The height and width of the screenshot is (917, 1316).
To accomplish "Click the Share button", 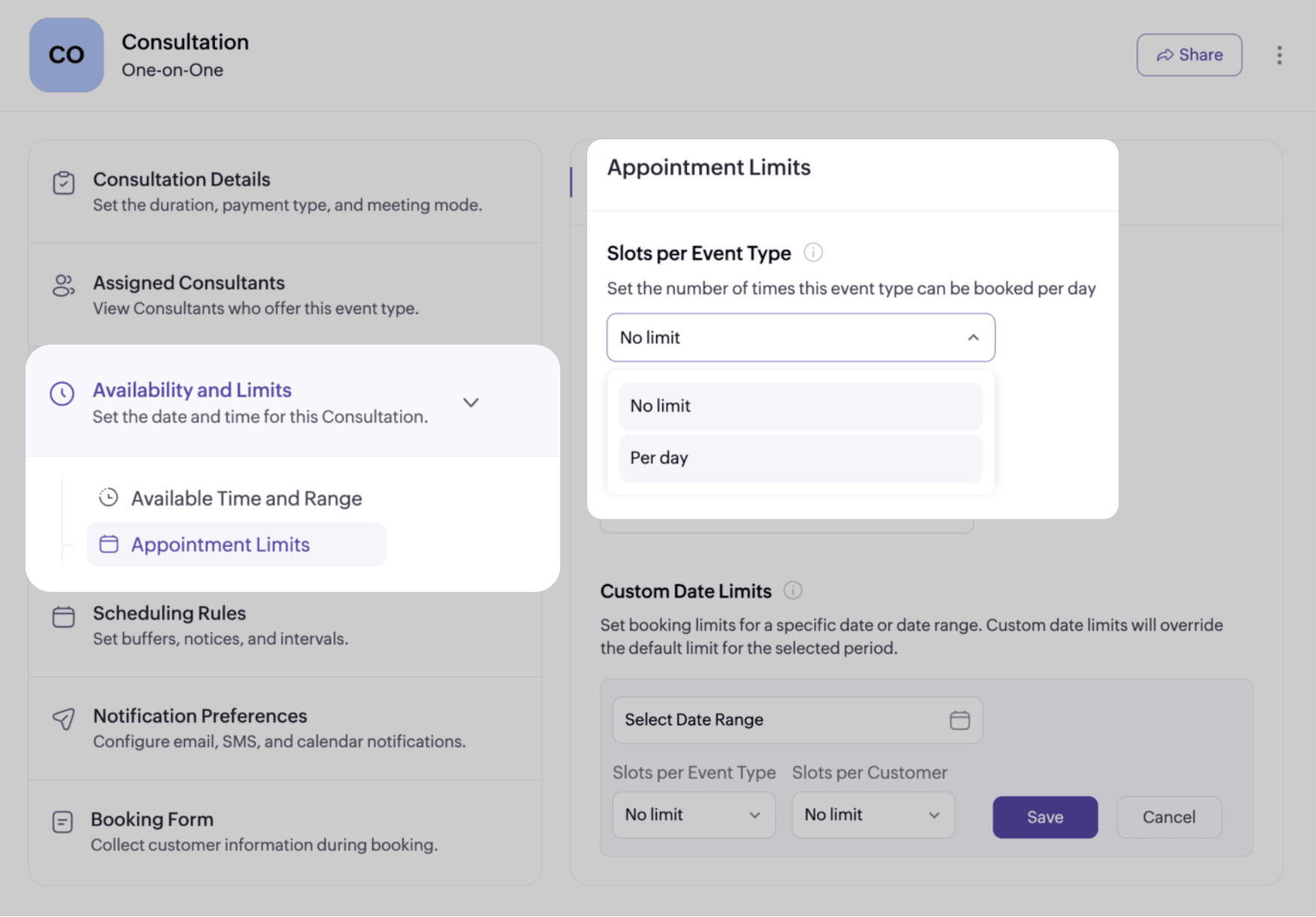I will pos(1189,55).
